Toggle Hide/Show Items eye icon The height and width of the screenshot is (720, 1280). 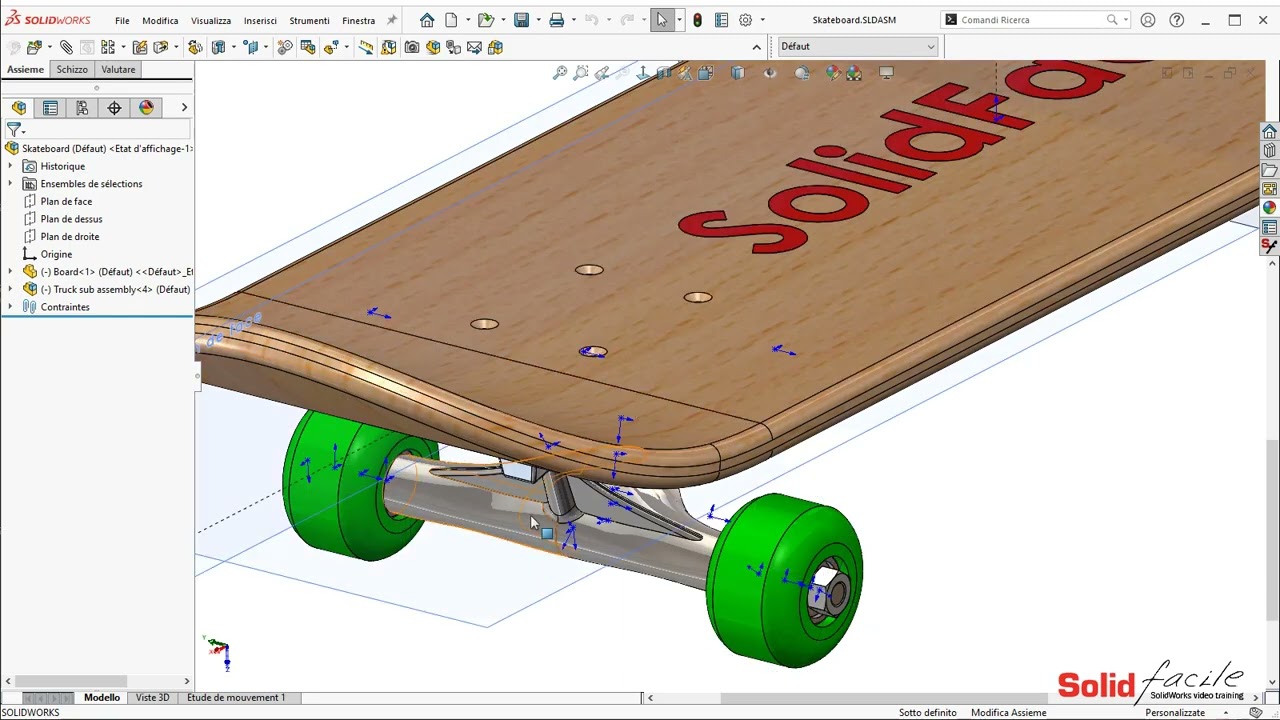(770, 73)
